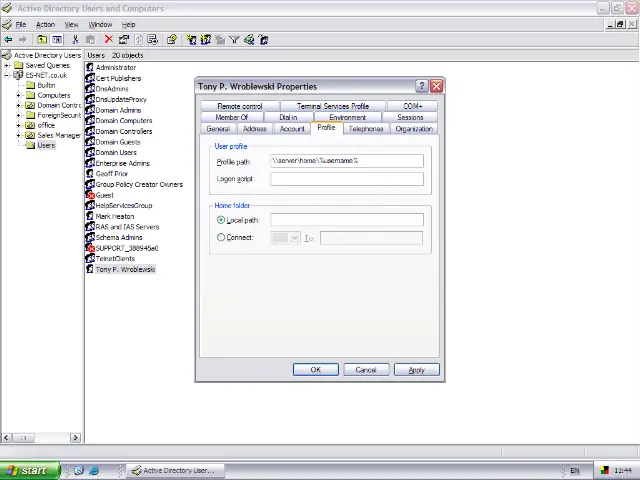640x480 pixels.
Task: Expand the office tree node
Action: 18,125
